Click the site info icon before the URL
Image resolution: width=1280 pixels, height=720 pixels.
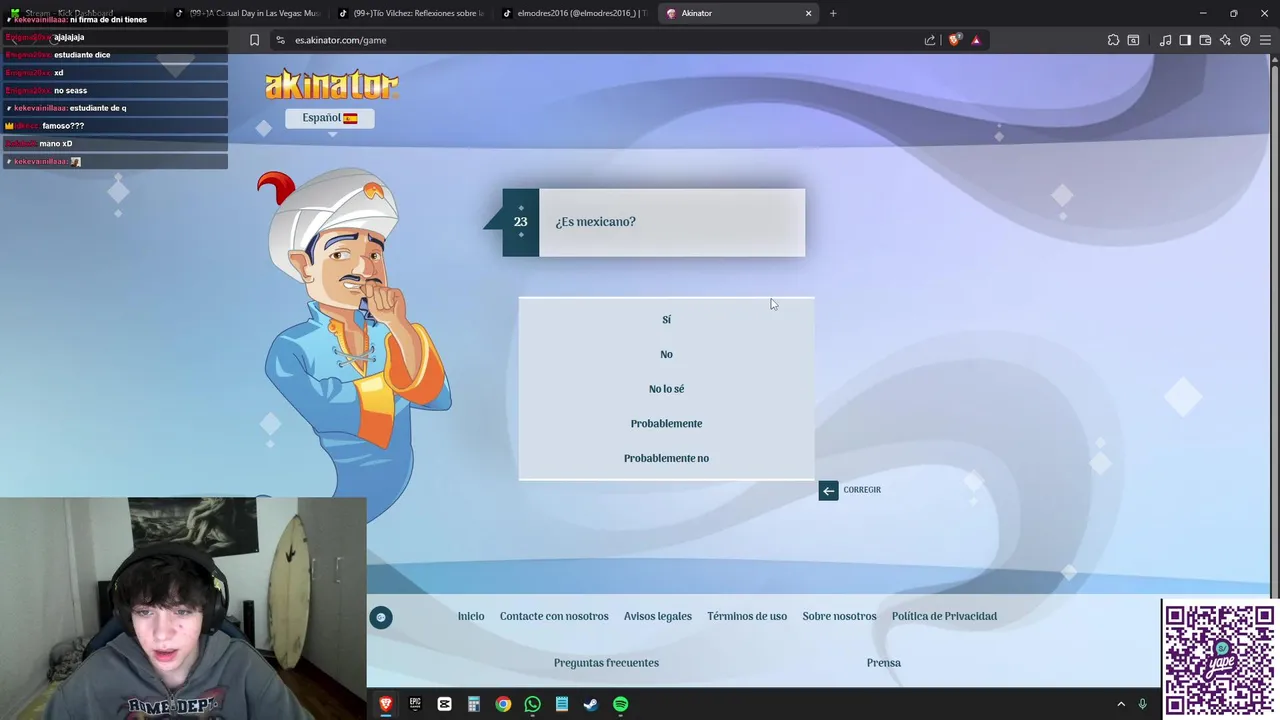coord(280,40)
